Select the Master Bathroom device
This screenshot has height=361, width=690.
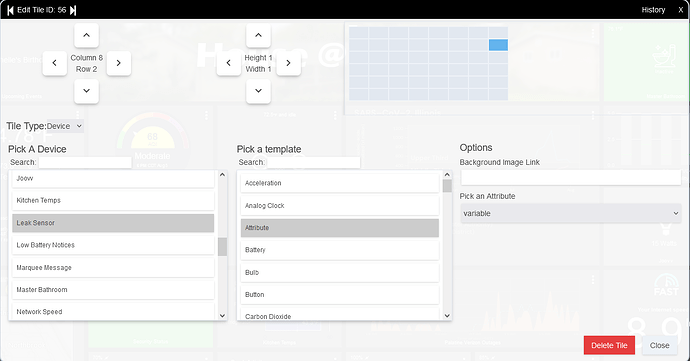tap(113, 290)
